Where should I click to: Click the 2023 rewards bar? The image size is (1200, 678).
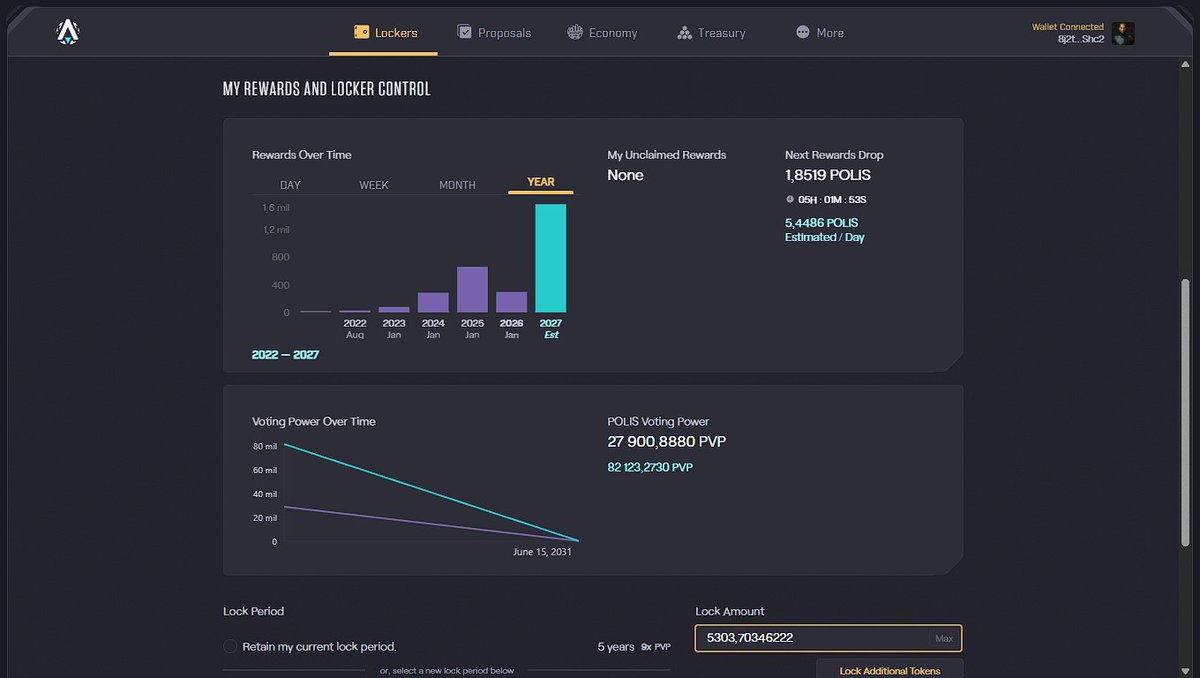coord(394,310)
